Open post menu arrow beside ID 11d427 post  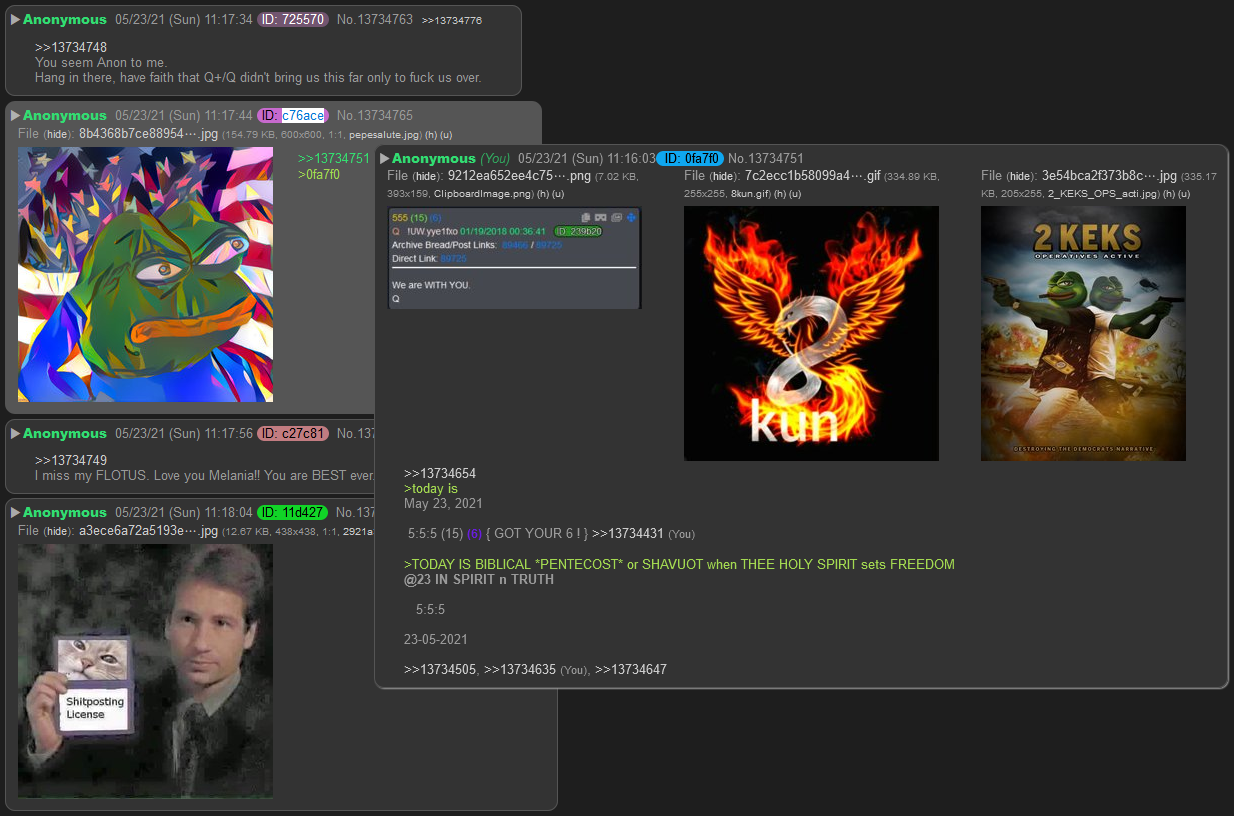15,513
